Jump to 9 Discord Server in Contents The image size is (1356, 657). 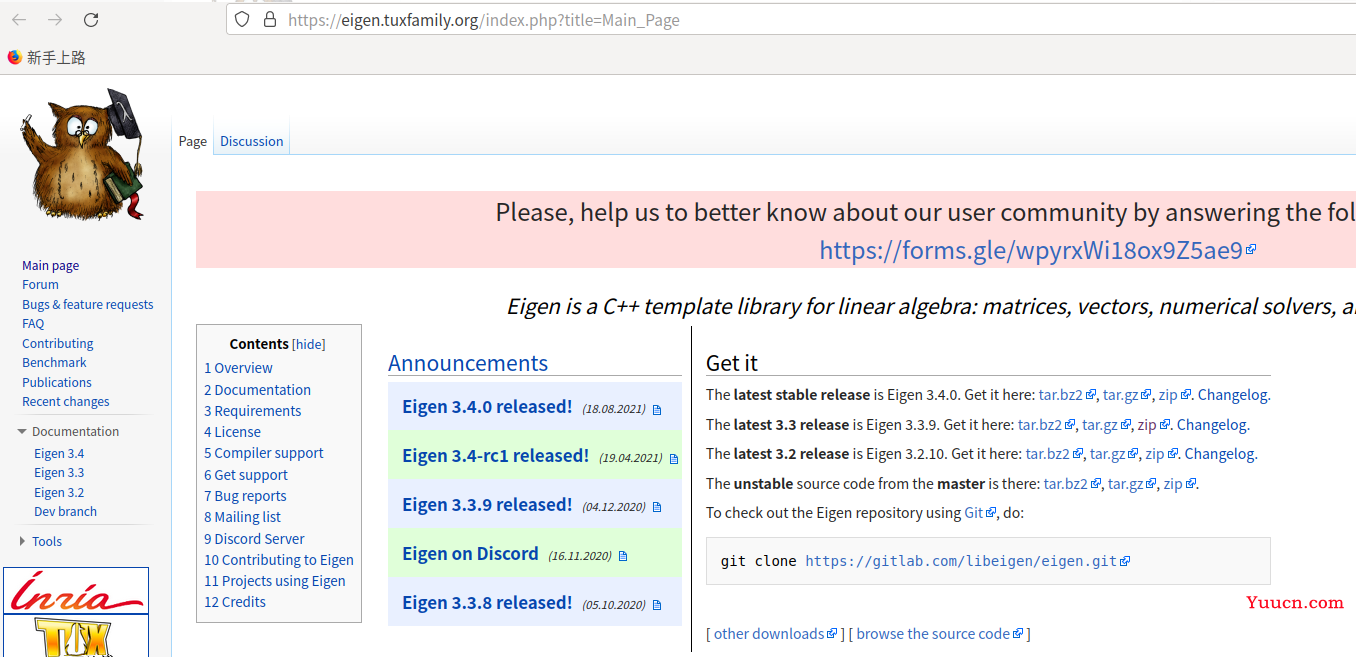255,539
